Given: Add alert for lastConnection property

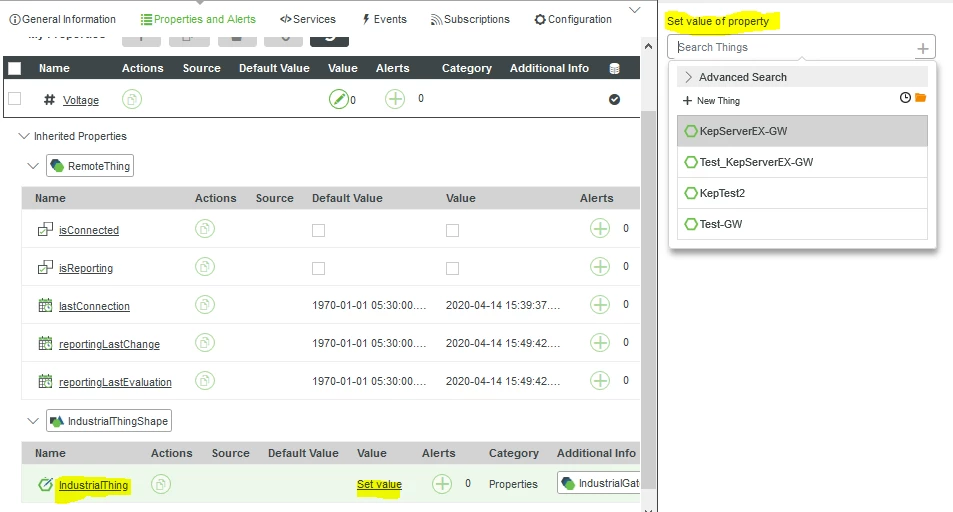Looking at the screenshot, I should tap(600, 305).
